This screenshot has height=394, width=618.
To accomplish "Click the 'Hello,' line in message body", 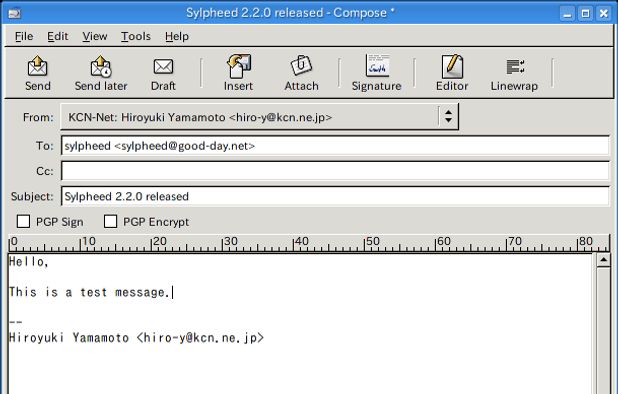I will pyautogui.click(x=29, y=262).
